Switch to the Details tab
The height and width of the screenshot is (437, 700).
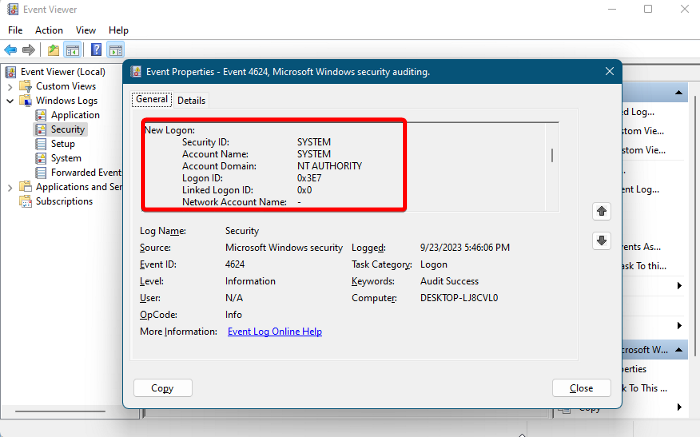191,100
